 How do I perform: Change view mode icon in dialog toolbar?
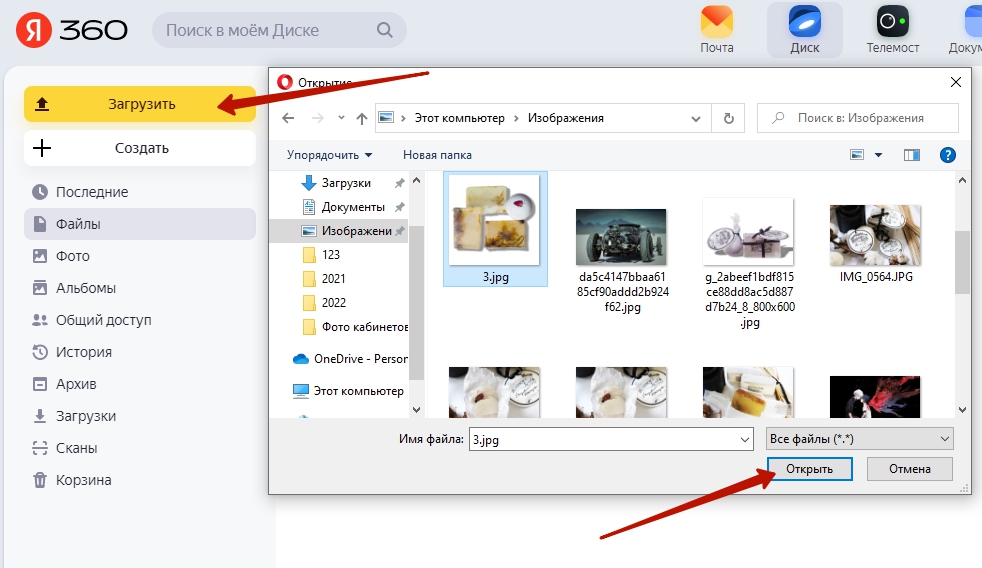click(x=857, y=155)
